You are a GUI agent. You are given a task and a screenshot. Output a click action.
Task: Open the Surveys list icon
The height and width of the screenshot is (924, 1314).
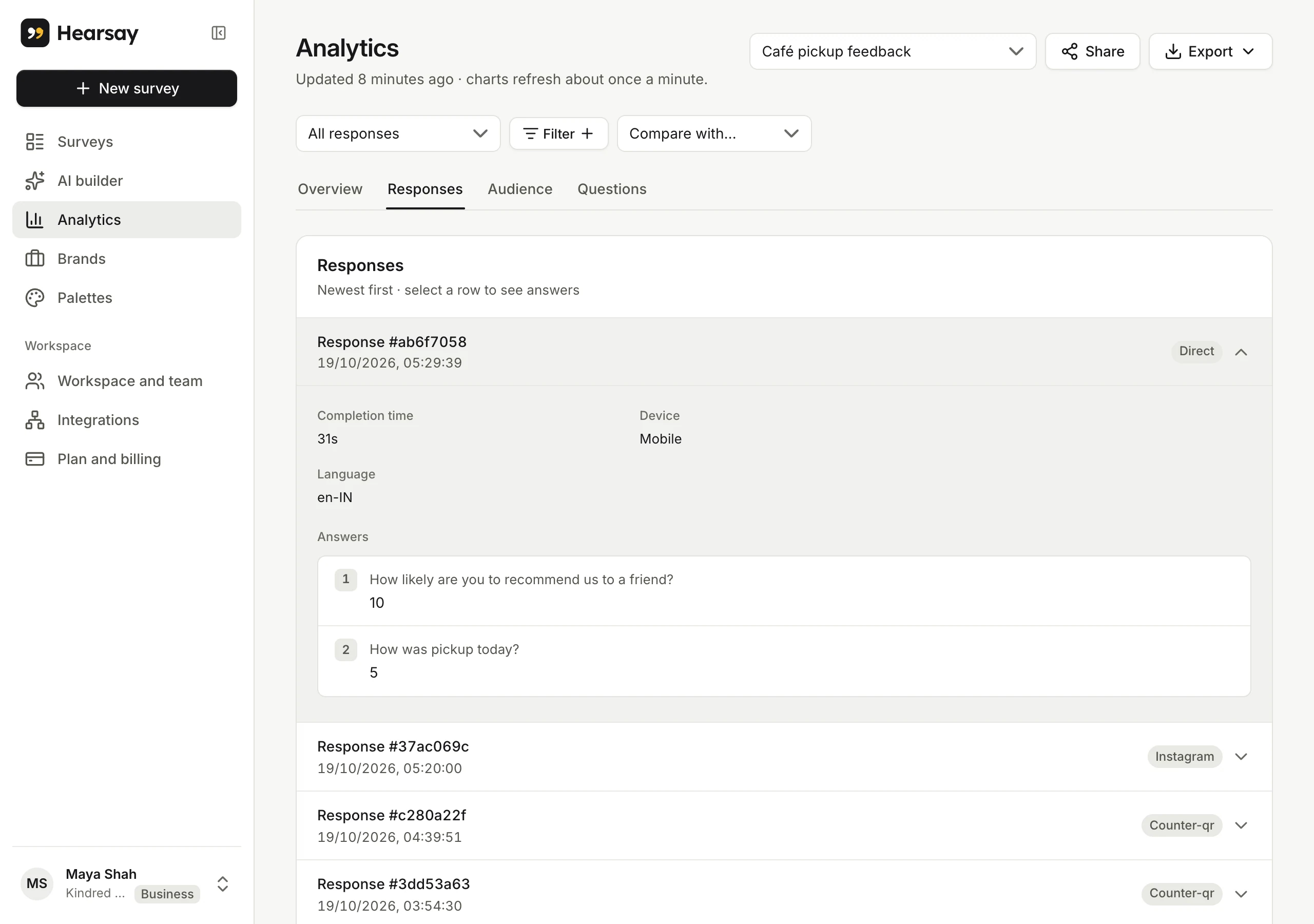pos(35,141)
